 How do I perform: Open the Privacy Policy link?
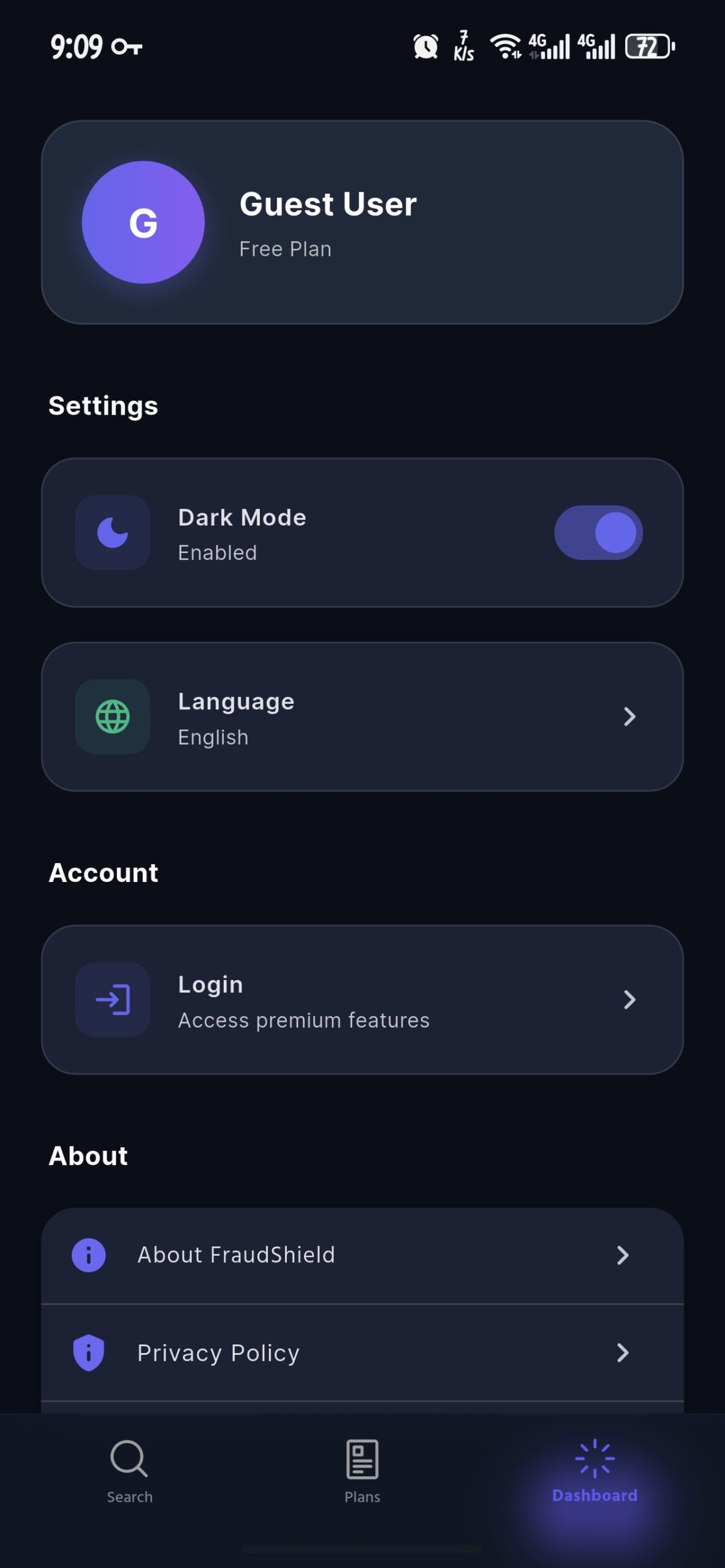218,1352
